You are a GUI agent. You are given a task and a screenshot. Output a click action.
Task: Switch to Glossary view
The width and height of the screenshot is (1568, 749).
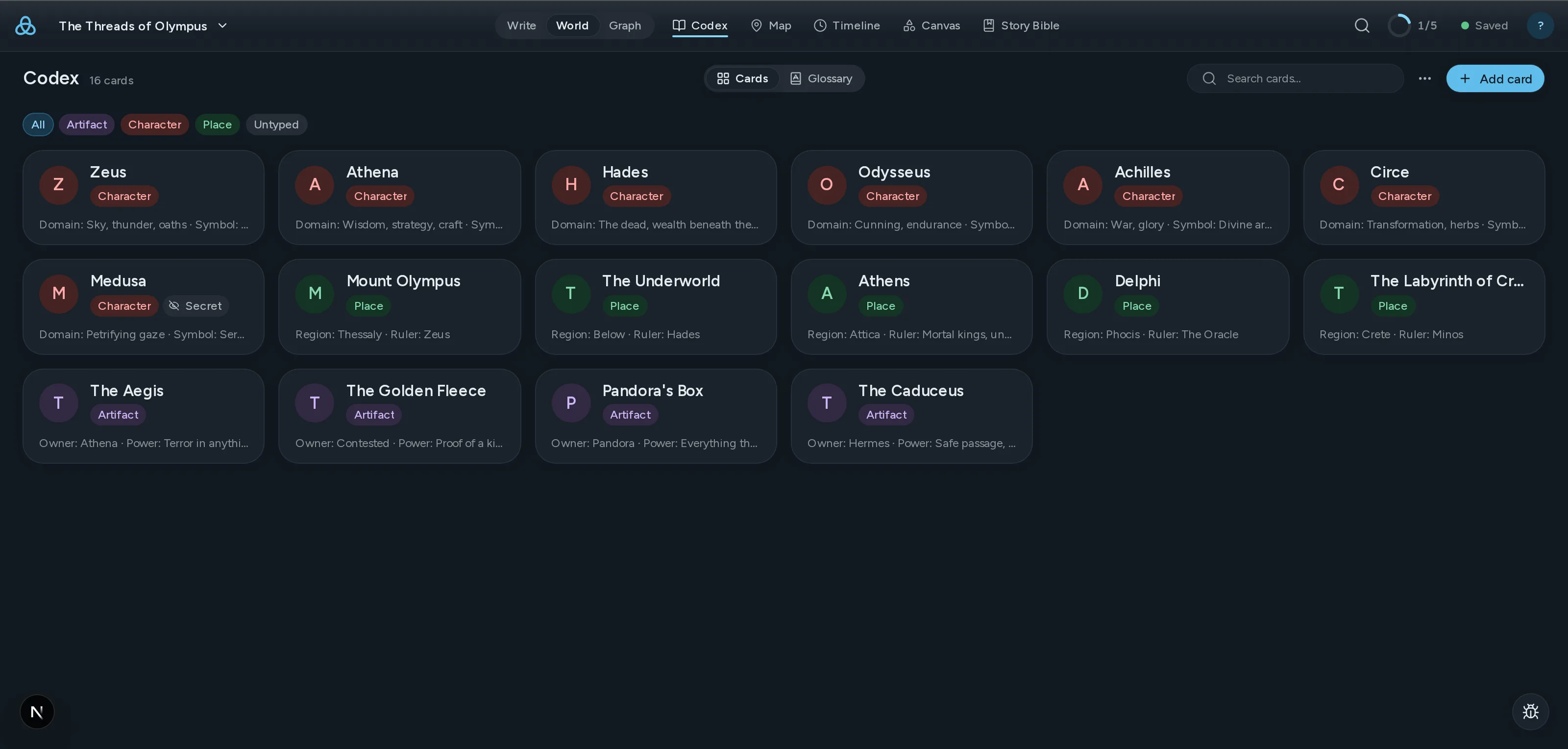point(821,78)
